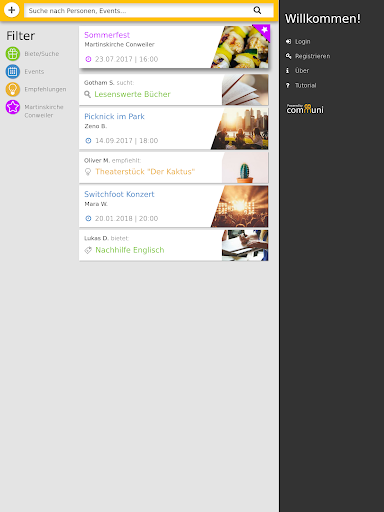Select the Events filter label
Screen dimensions: 384x512
(x=34, y=71)
